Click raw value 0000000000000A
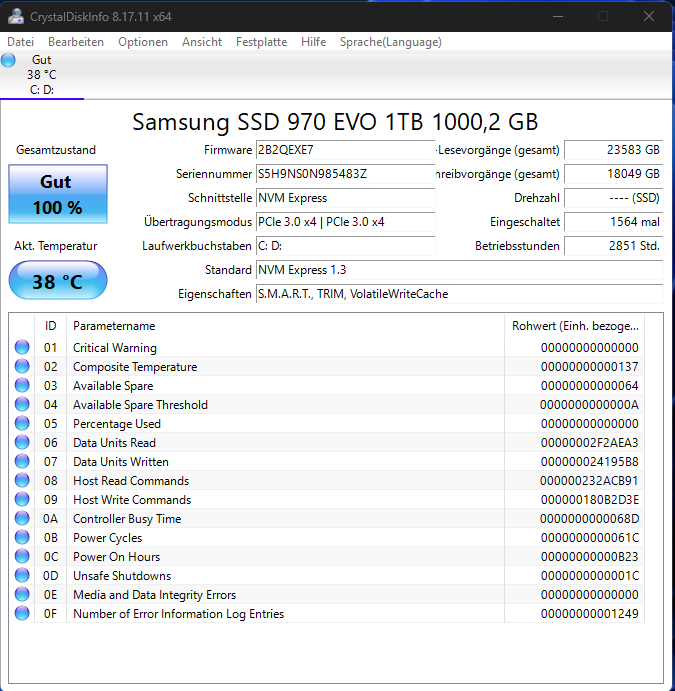 tap(590, 405)
